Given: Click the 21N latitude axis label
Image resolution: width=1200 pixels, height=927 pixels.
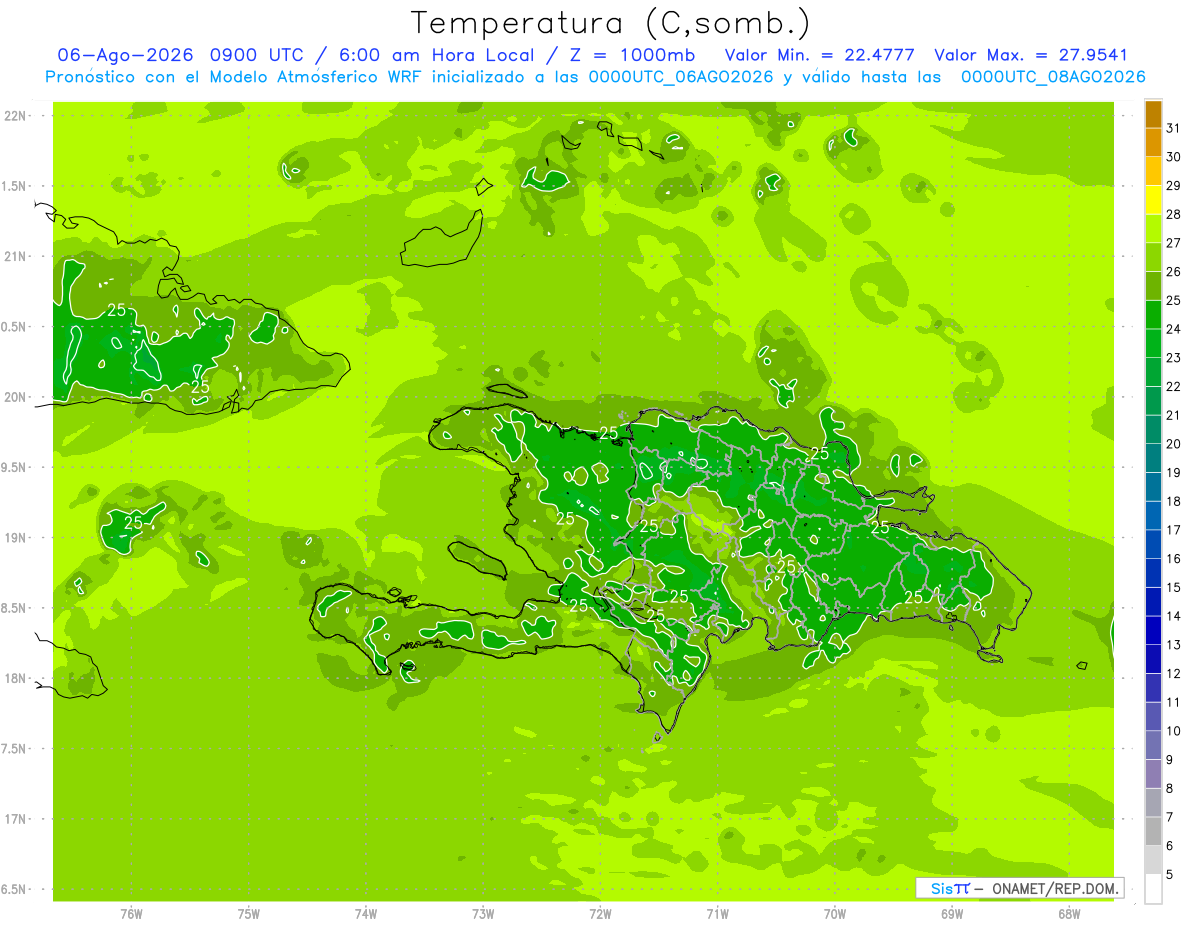Looking at the screenshot, I should coord(17,257).
